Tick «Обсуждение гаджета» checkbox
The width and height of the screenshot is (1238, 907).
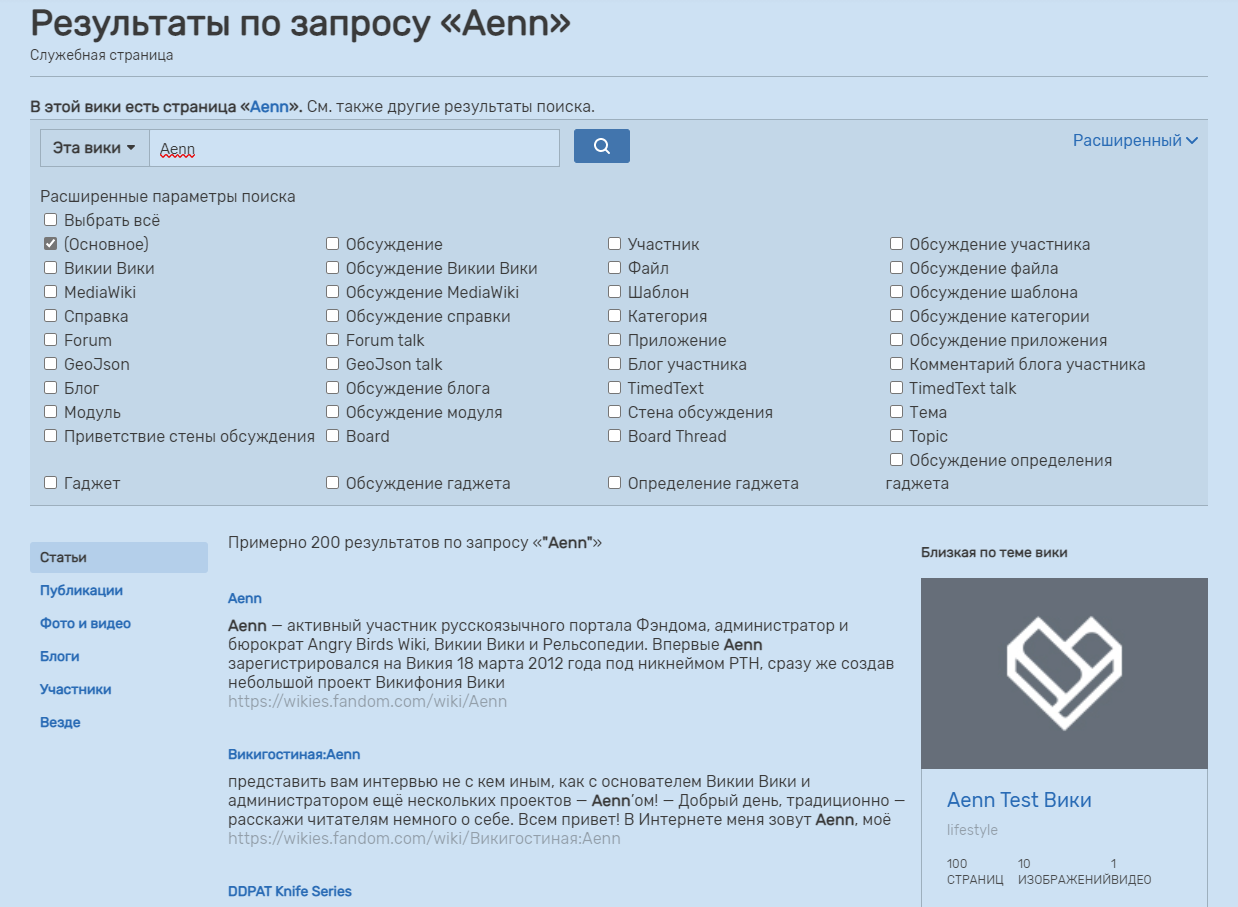[x=332, y=483]
